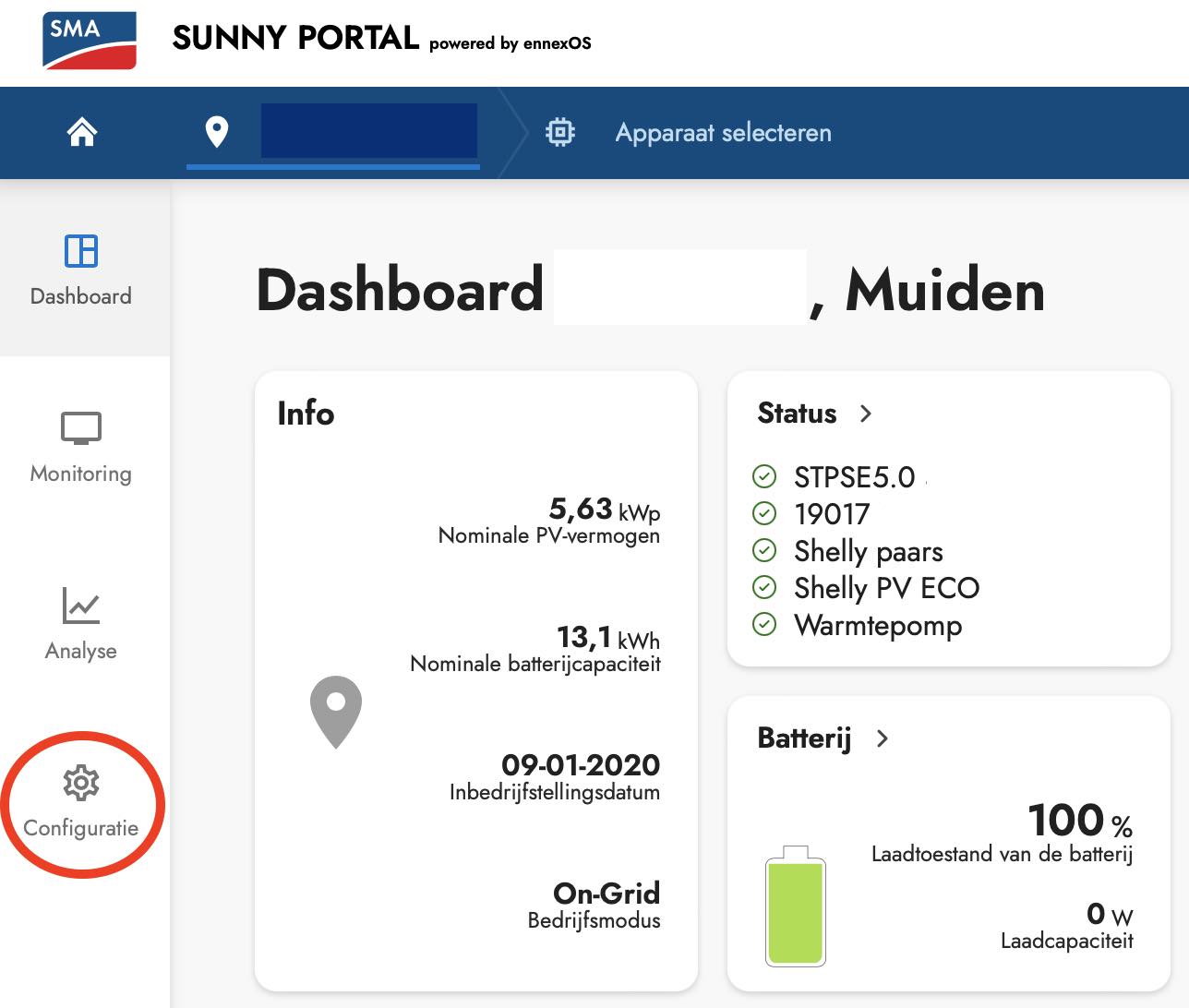Open Analyse chart icon in sidebar
This screenshot has height=1008, width=1189.
point(81,606)
